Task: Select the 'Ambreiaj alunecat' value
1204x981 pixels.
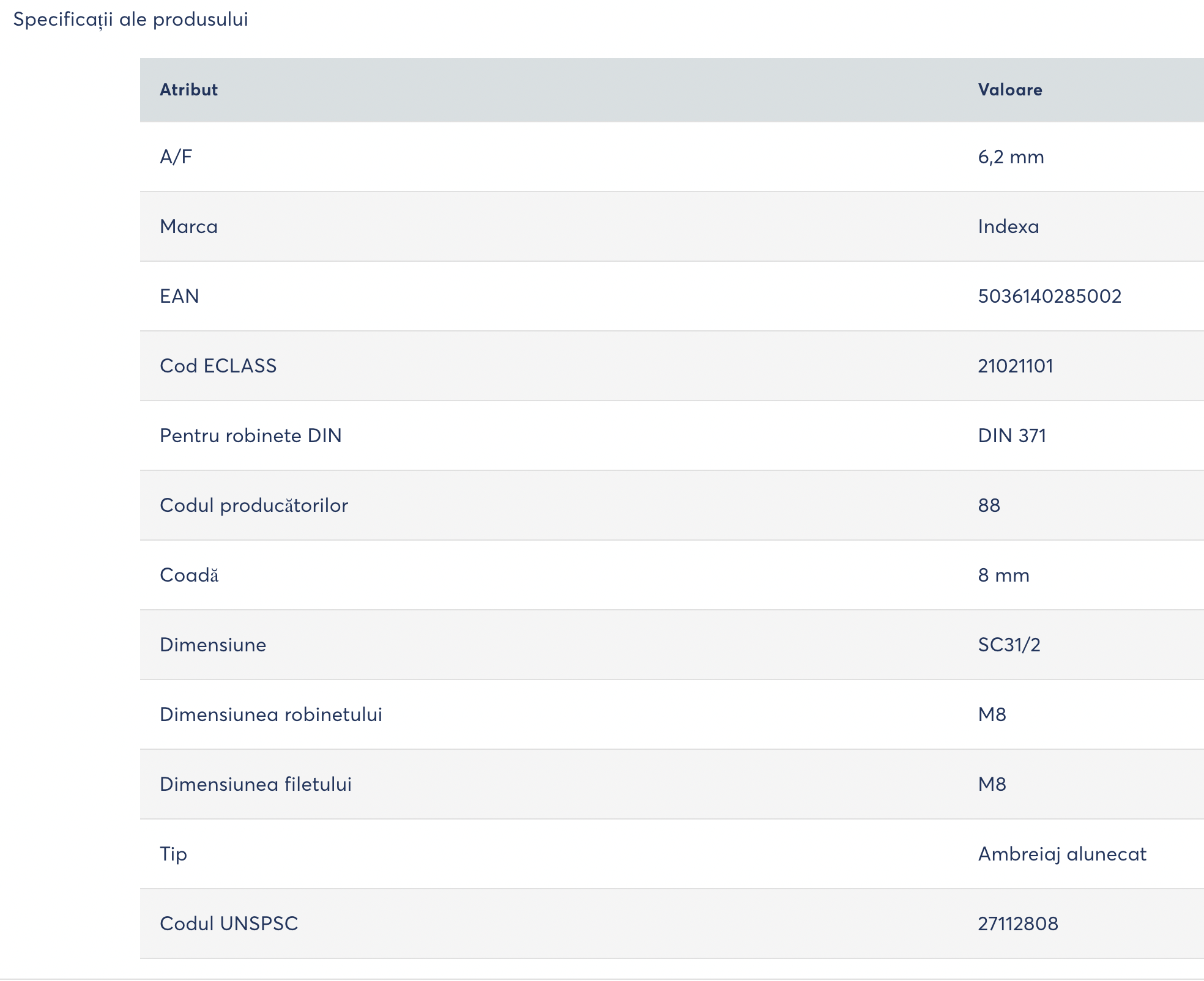Action: (x=1062, y=854)
